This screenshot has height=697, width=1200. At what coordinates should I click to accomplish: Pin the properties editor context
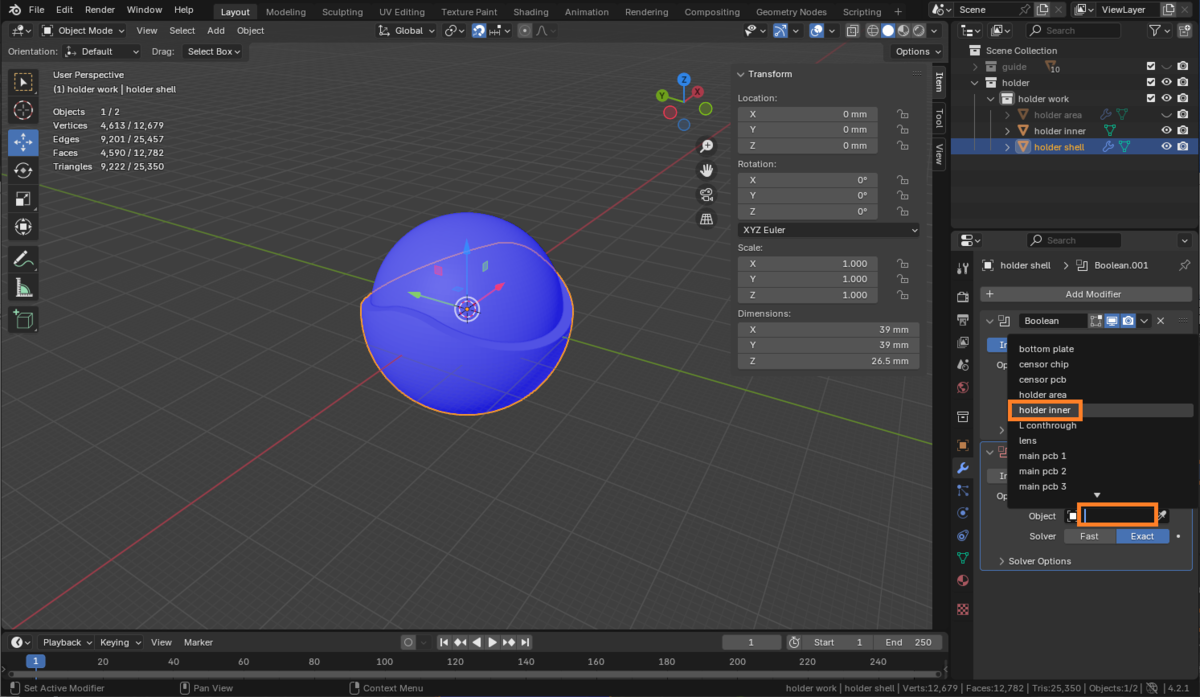1185,265
